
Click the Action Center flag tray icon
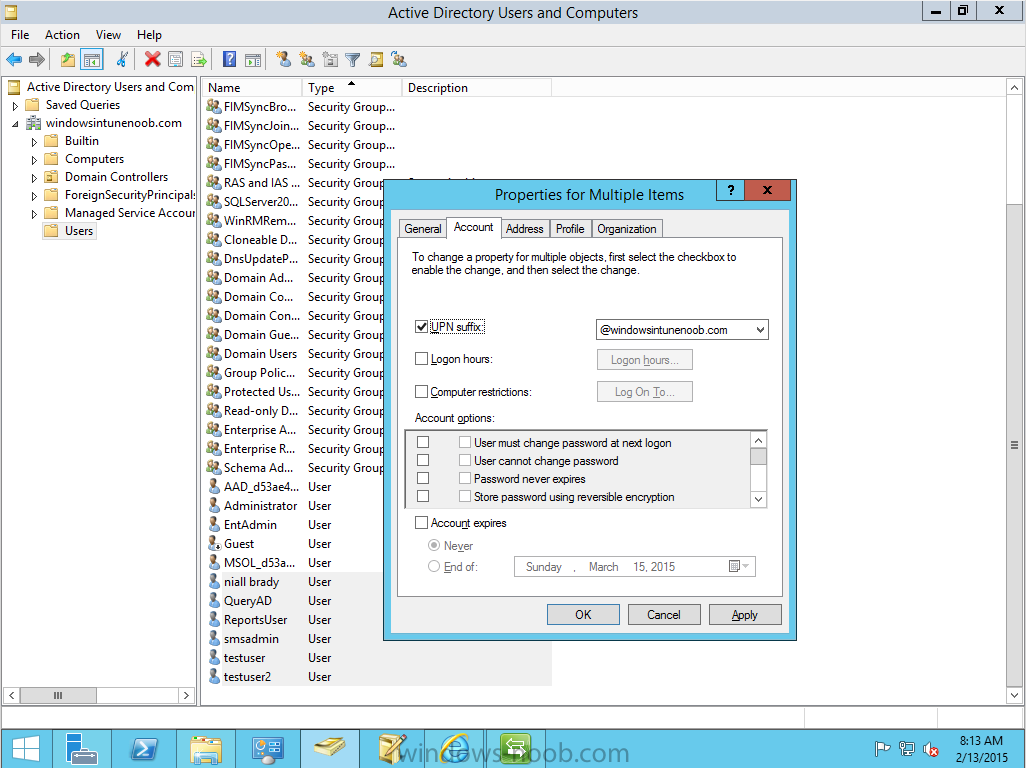pyautogui.click(x=882, y=748)
